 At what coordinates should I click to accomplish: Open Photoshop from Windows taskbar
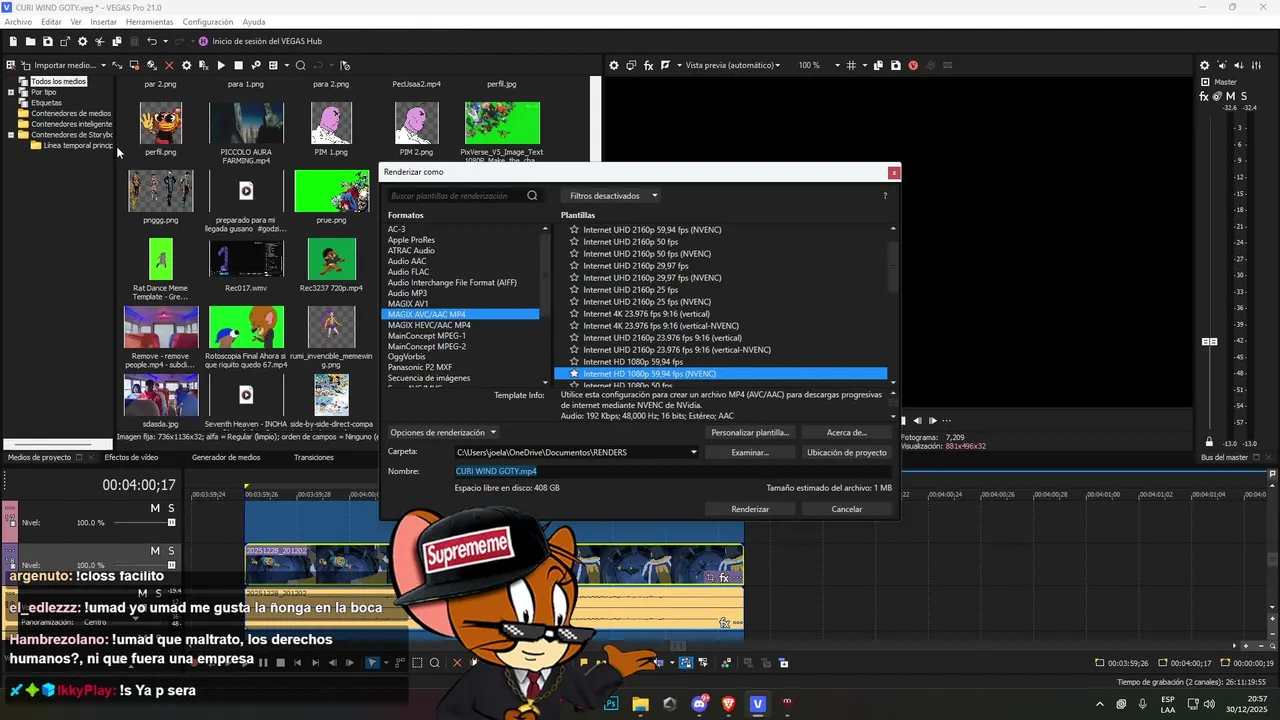click(611, 704)
